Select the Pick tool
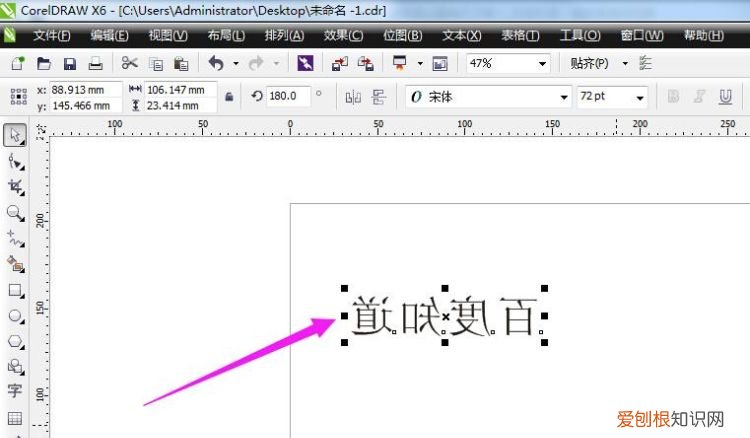 [15, 135]
